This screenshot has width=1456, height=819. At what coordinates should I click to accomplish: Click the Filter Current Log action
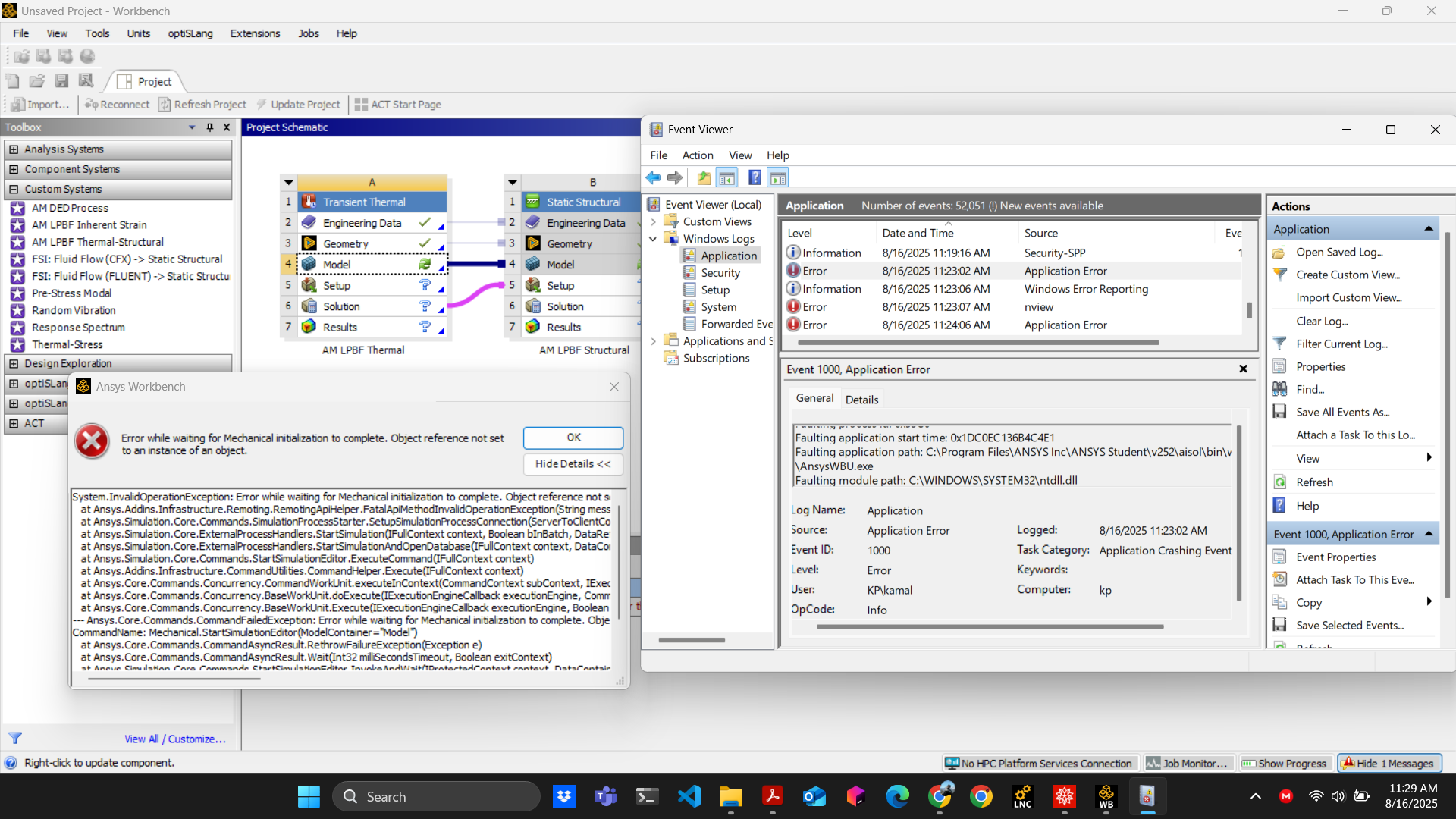point(1341,344)
